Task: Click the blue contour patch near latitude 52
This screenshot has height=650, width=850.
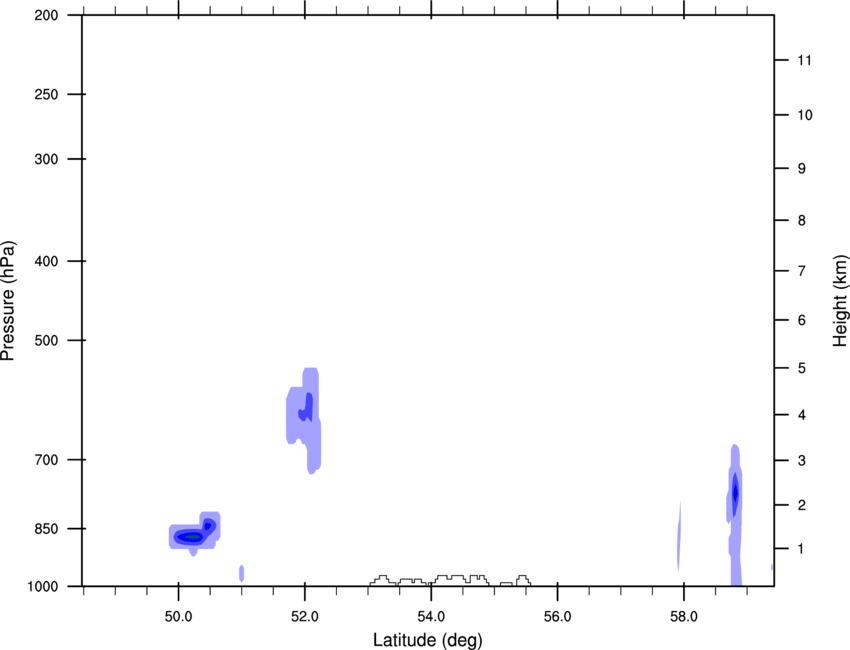Action: click(x=304, y=421)
